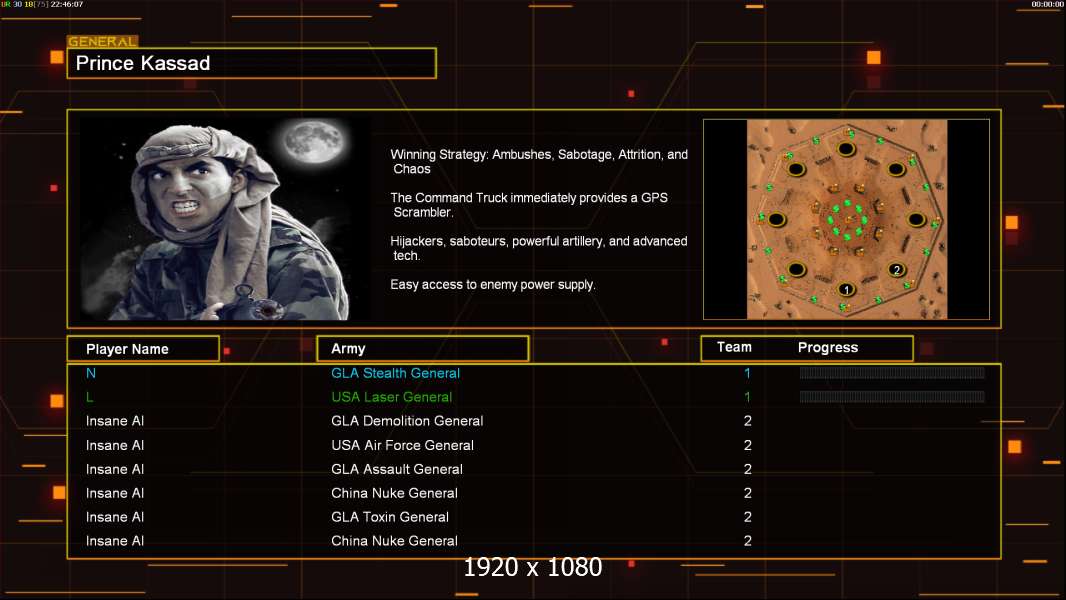Click start position 1 marker on map
This screenshot has width=1066, height=600.
pyautogui.click(x=846, y=289)
